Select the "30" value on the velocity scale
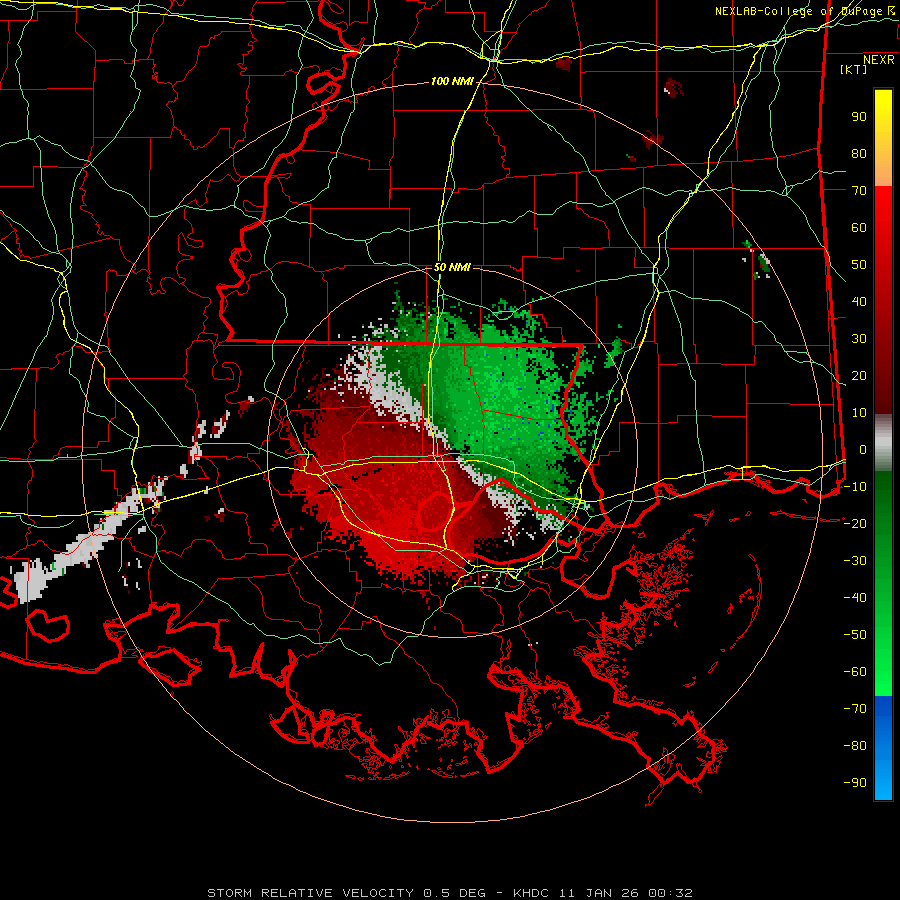Screen dimensions: 900x900 click(859, 339)
